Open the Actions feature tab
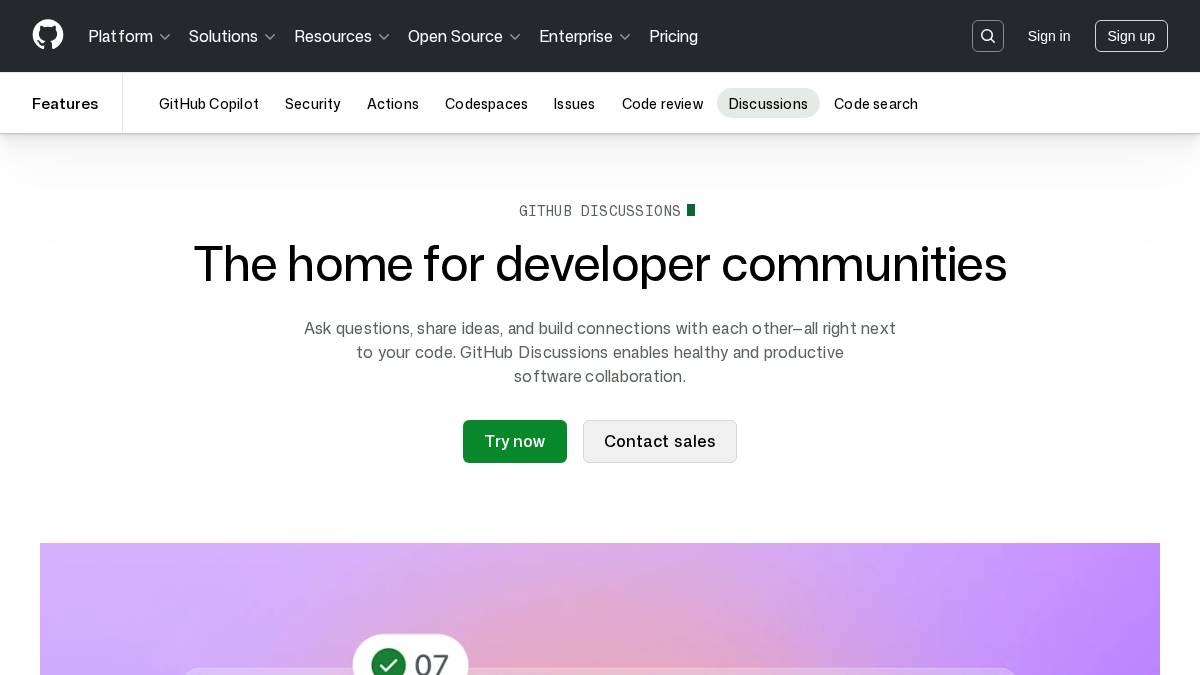Screen dimensions: 1200x675 [x=393, y=103]
